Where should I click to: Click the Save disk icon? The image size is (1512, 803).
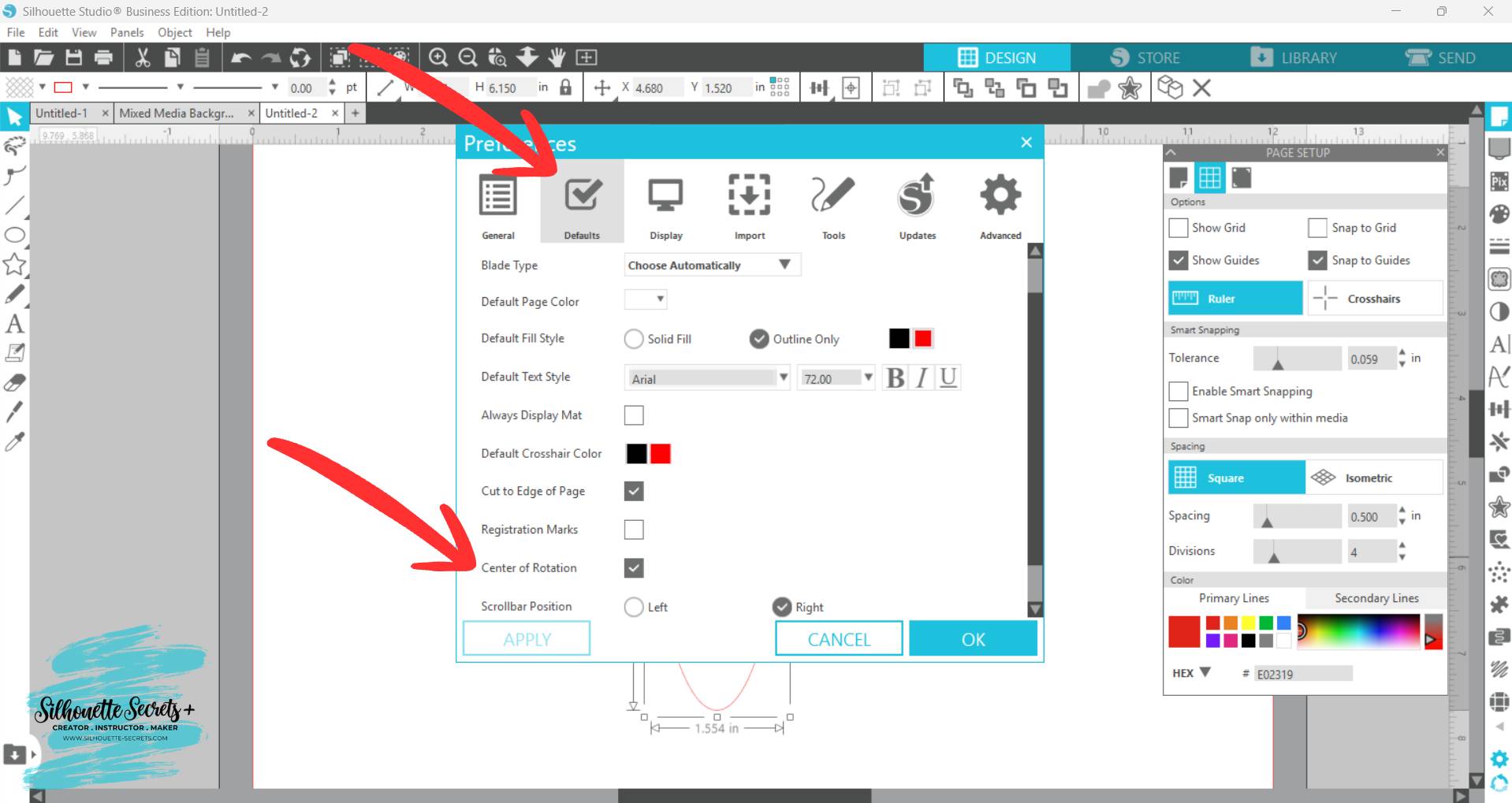pyautogui.click(x=73, y=58)
